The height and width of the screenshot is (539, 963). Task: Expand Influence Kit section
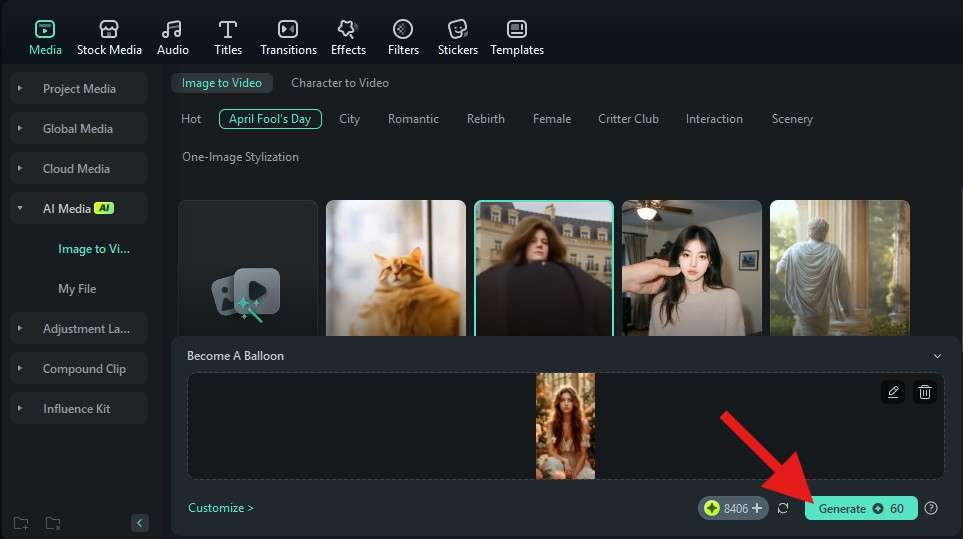20,408
